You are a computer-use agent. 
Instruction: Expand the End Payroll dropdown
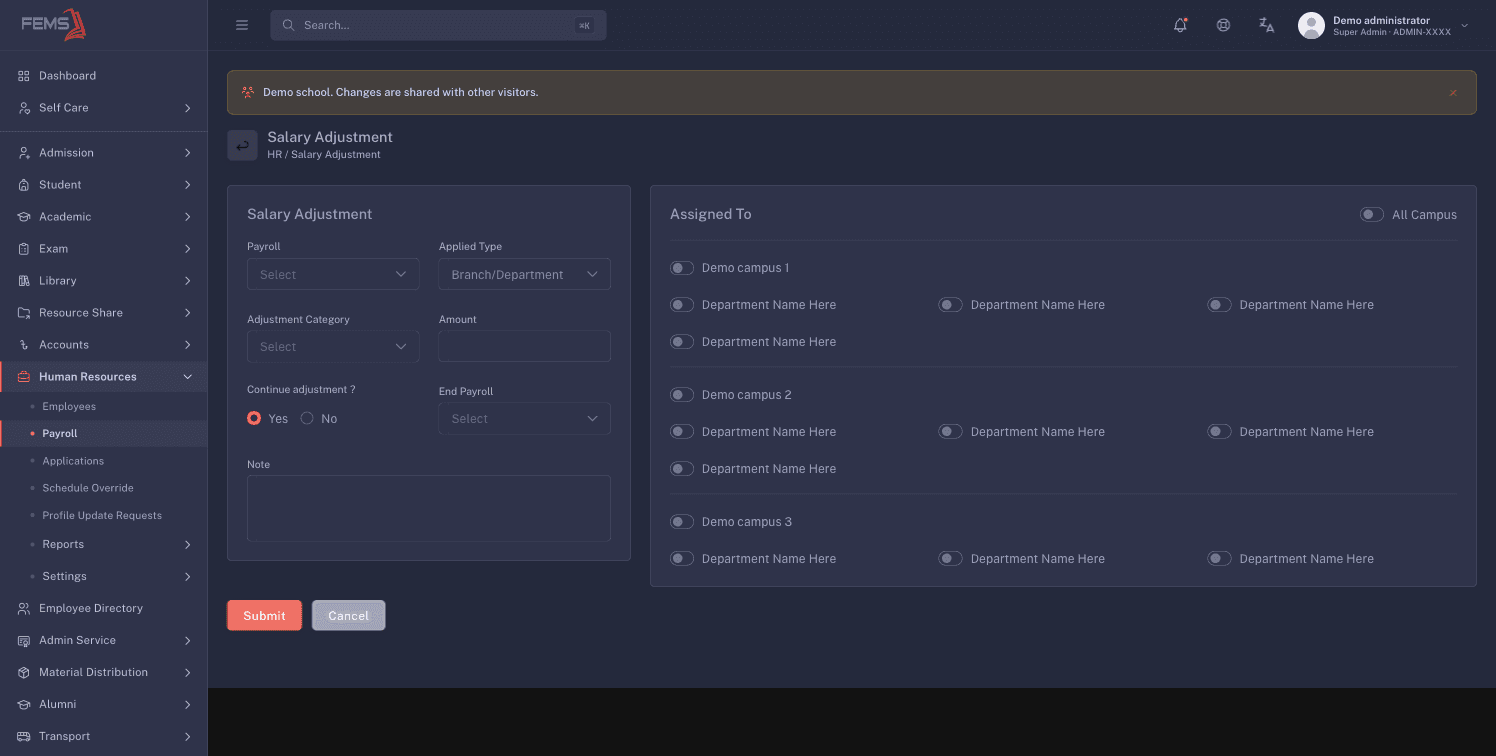[x=524, y=418]
